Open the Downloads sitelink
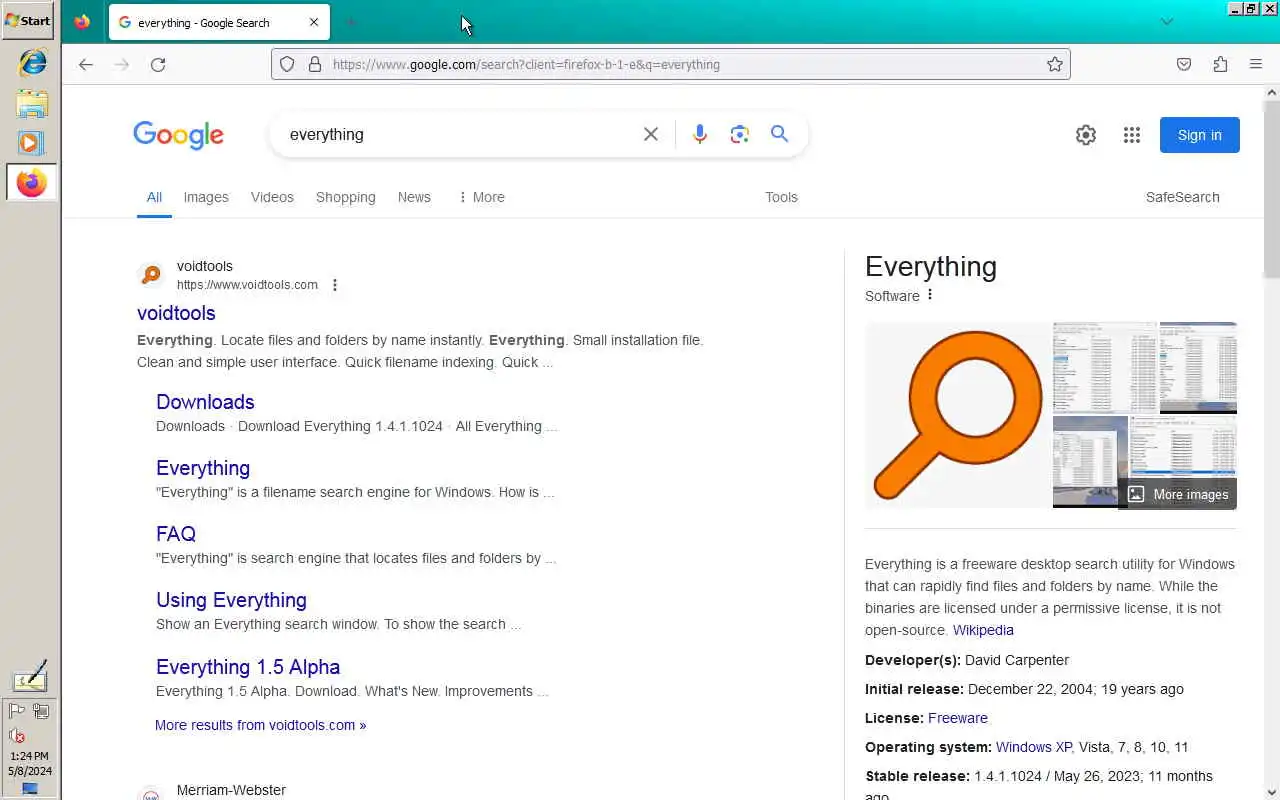1280x800 pixels. point(205,402)
